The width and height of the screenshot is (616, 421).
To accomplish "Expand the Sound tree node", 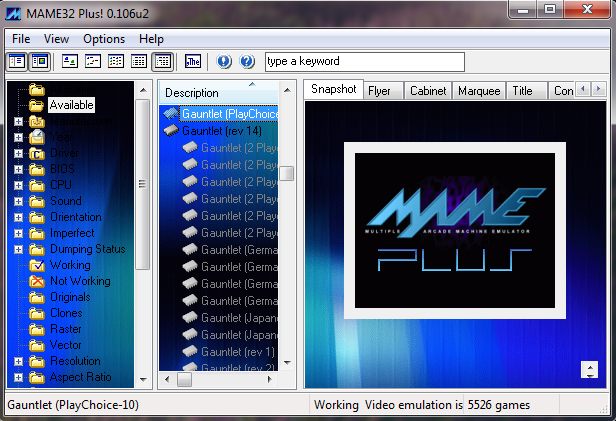I will [18, 201].
